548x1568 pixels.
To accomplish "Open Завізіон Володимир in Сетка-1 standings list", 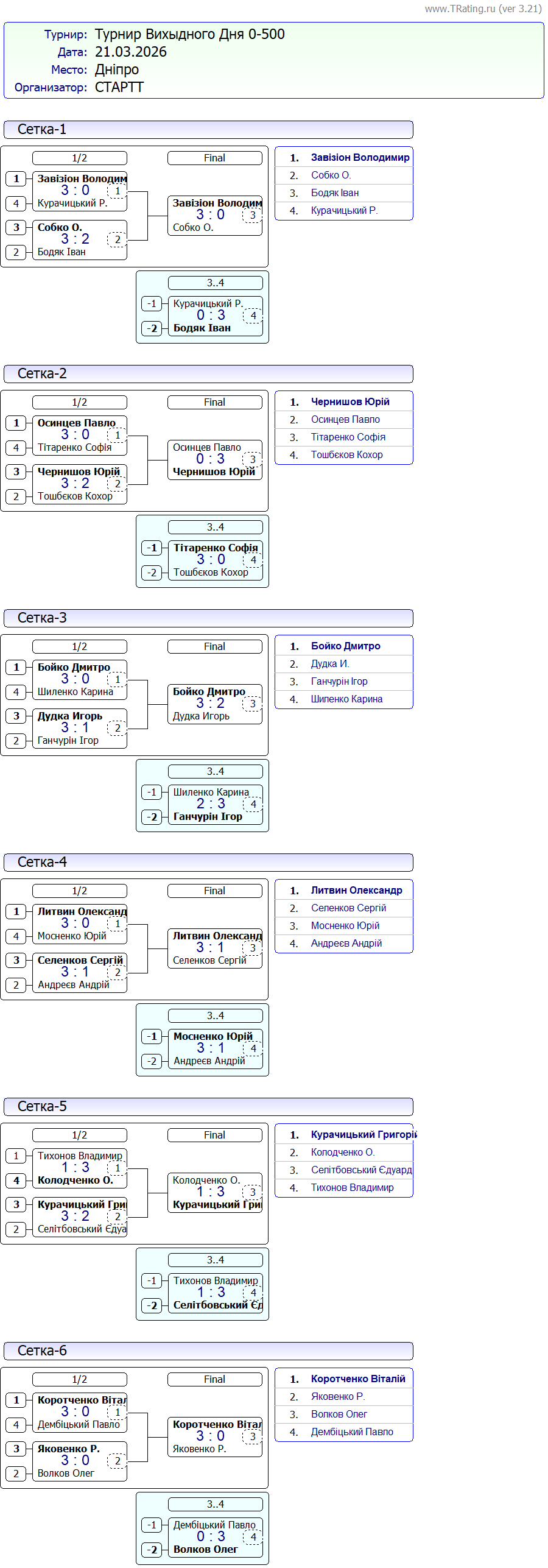I will pyautogui.click(x=360, y=157).
